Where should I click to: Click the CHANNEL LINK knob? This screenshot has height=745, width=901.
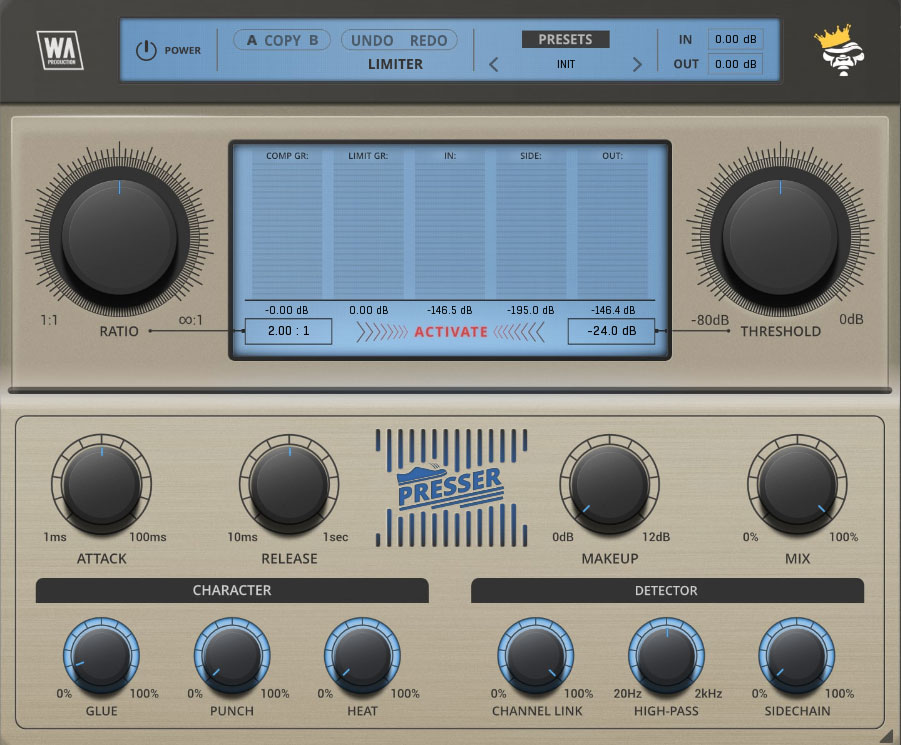tap(536, 655)
